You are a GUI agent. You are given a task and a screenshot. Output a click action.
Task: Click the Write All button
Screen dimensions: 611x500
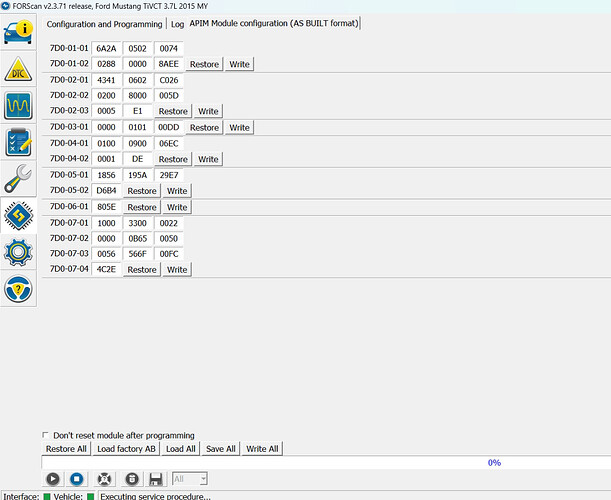point(262,449)
